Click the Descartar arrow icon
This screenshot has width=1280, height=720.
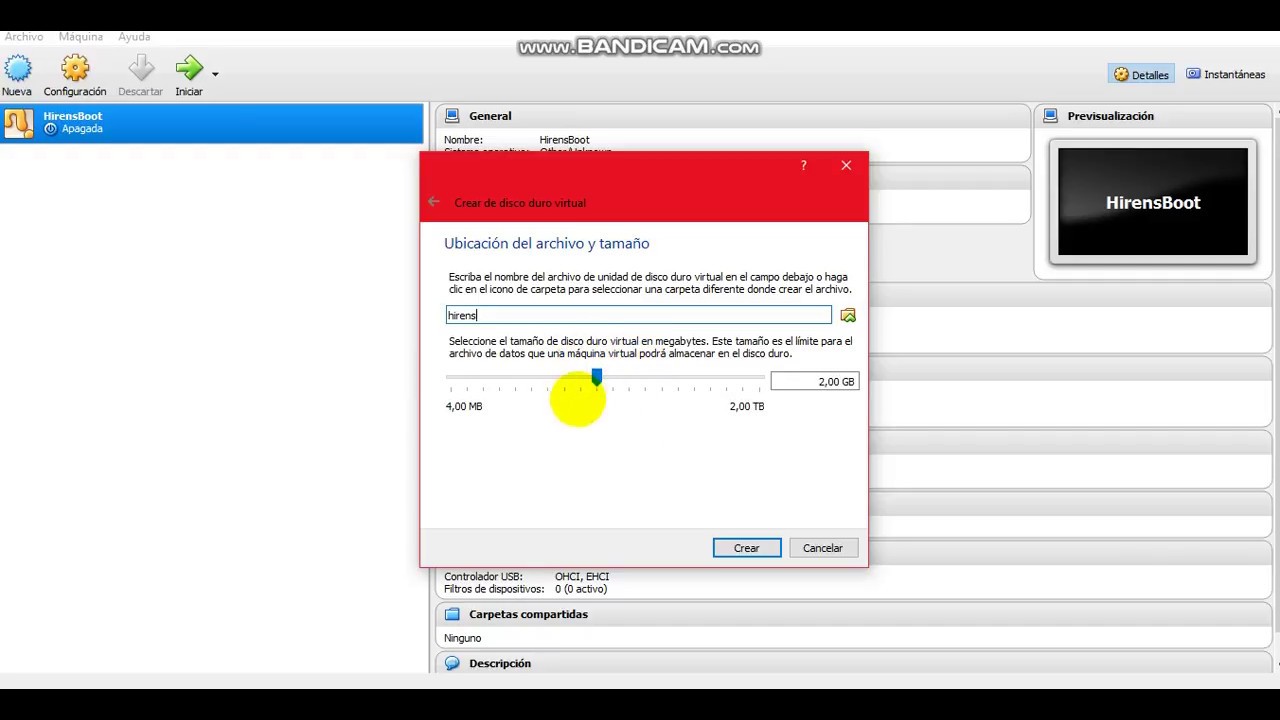pyautogui.click(x=141, y=68)
